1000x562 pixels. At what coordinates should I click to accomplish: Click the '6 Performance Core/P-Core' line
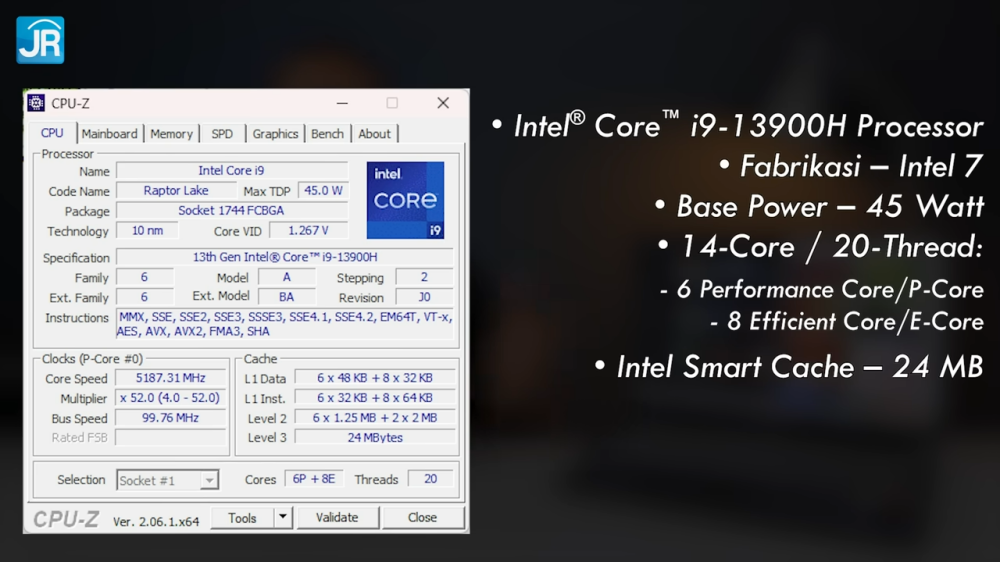821,290
